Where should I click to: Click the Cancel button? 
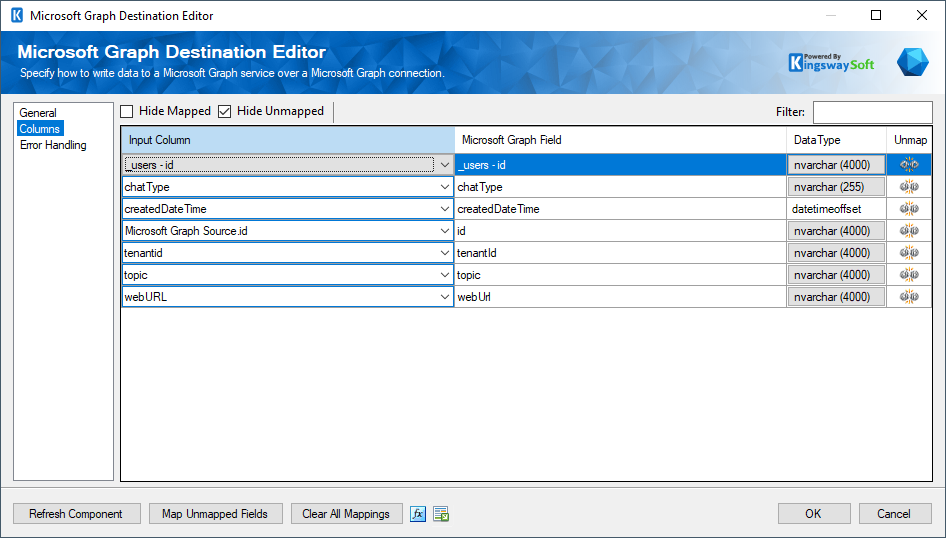[x=895, y=514]
